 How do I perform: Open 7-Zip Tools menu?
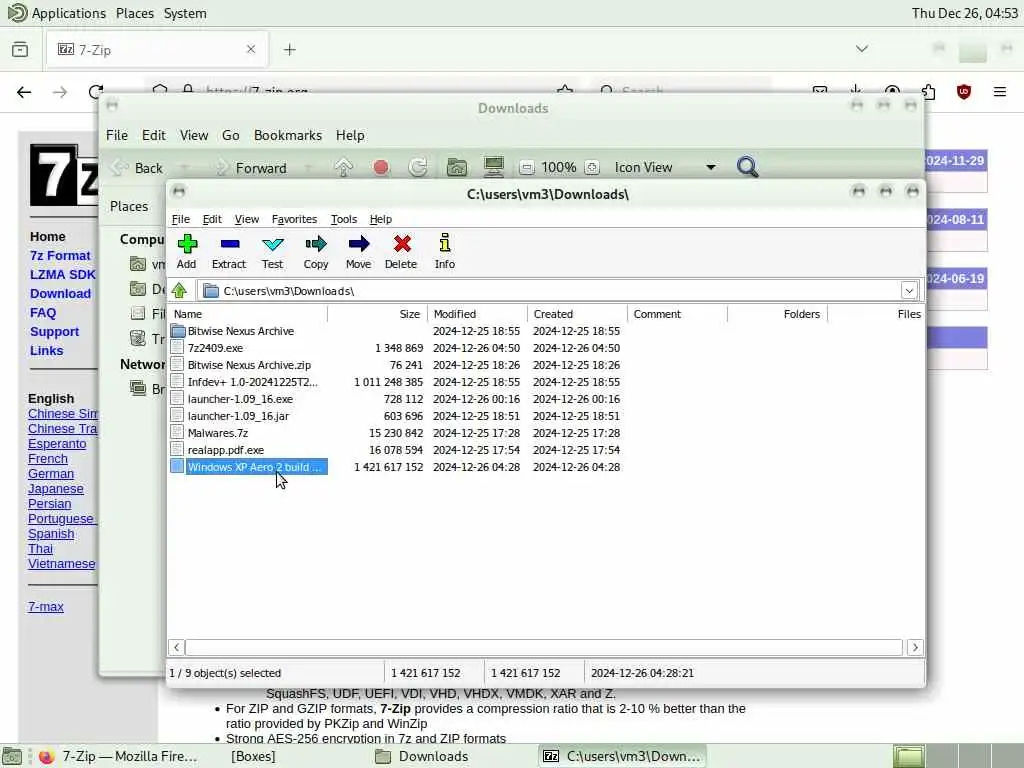pyautogui.click(x=344, y=219)
